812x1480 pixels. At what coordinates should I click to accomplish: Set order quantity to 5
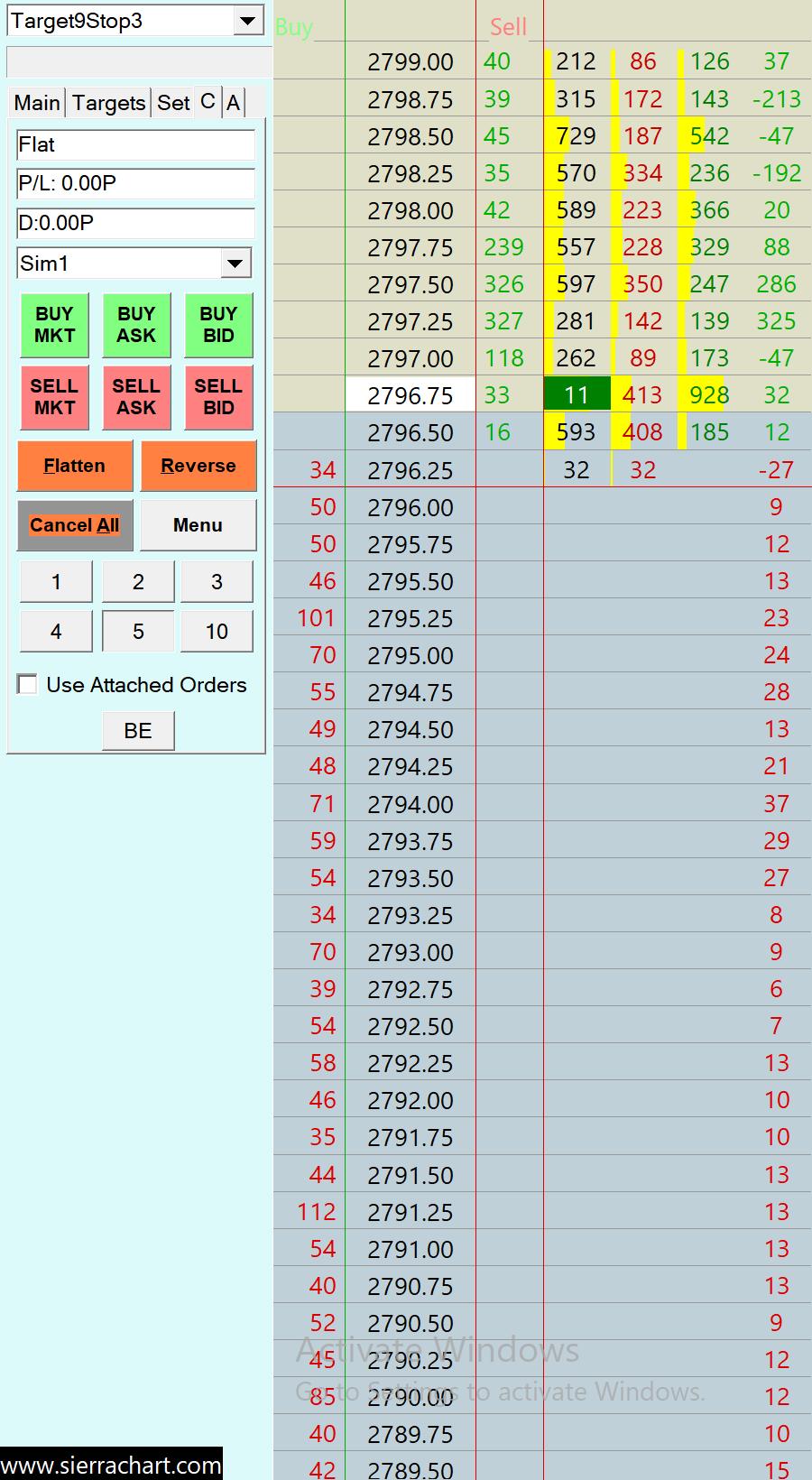(x=138, y=632)
